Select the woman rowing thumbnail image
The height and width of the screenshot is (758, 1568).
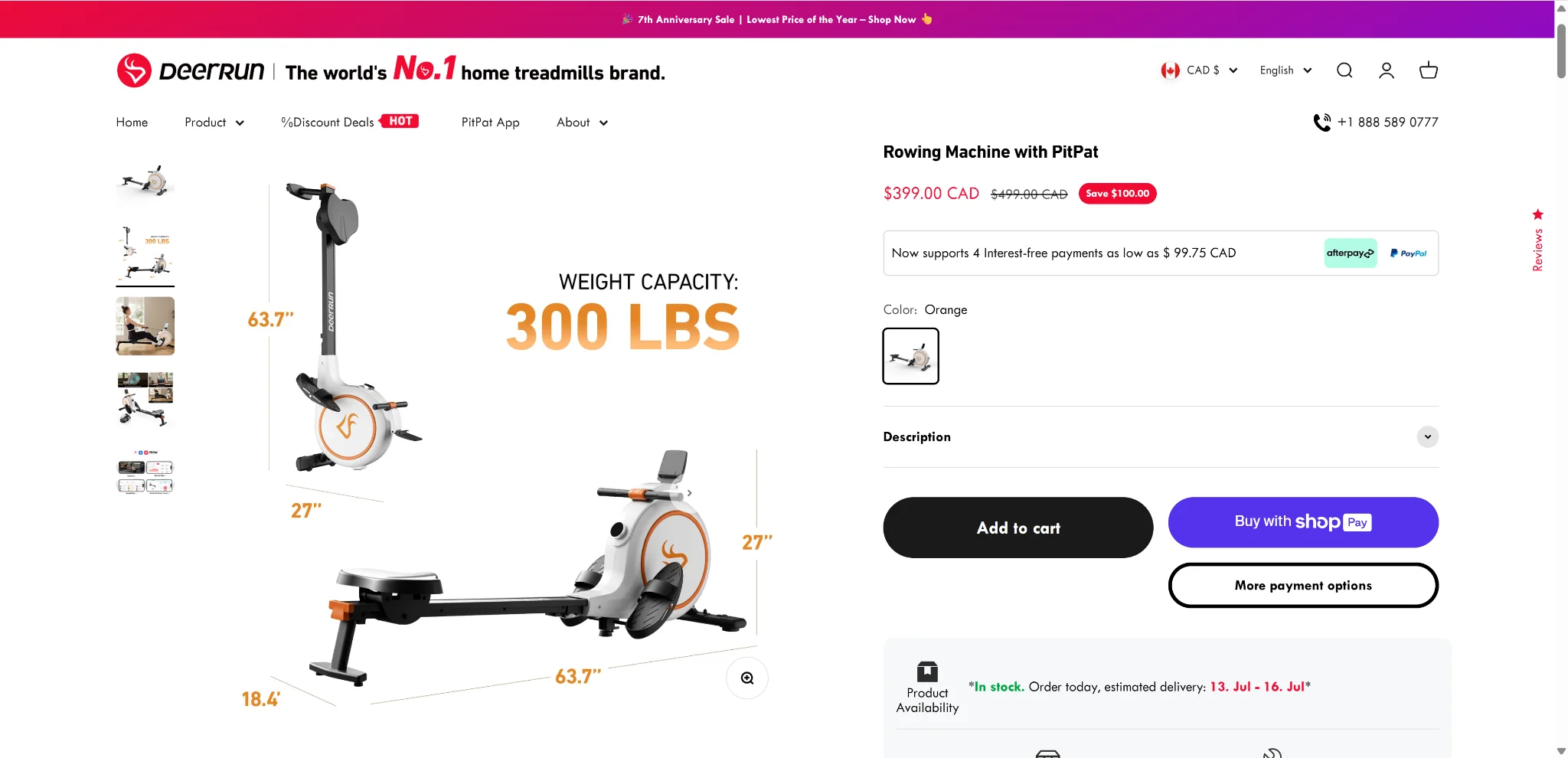click(x=145, y=326)
